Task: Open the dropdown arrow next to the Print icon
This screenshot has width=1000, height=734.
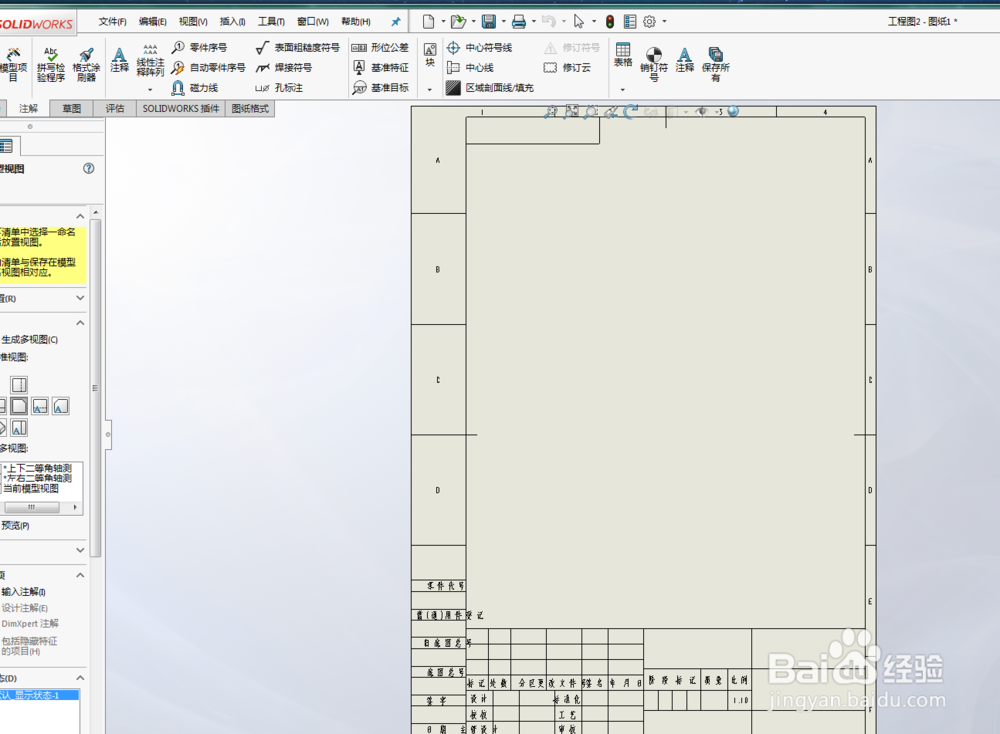Action: pyautogui.click(x=534, y=22)
